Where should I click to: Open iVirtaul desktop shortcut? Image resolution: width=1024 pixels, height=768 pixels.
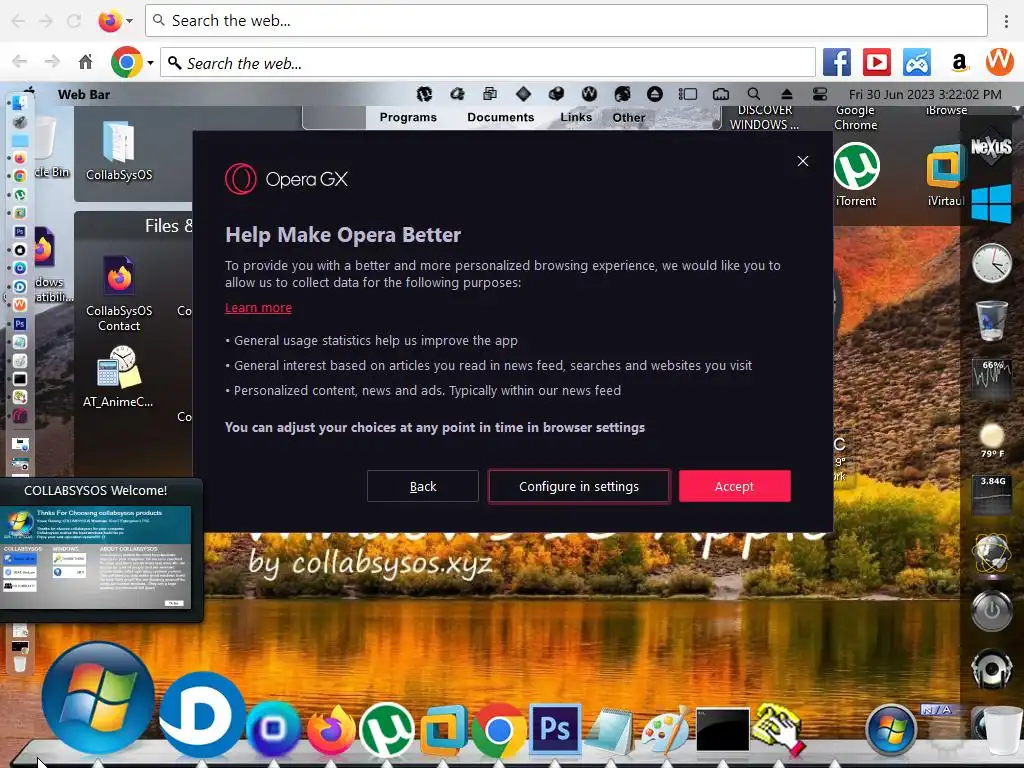945,176
